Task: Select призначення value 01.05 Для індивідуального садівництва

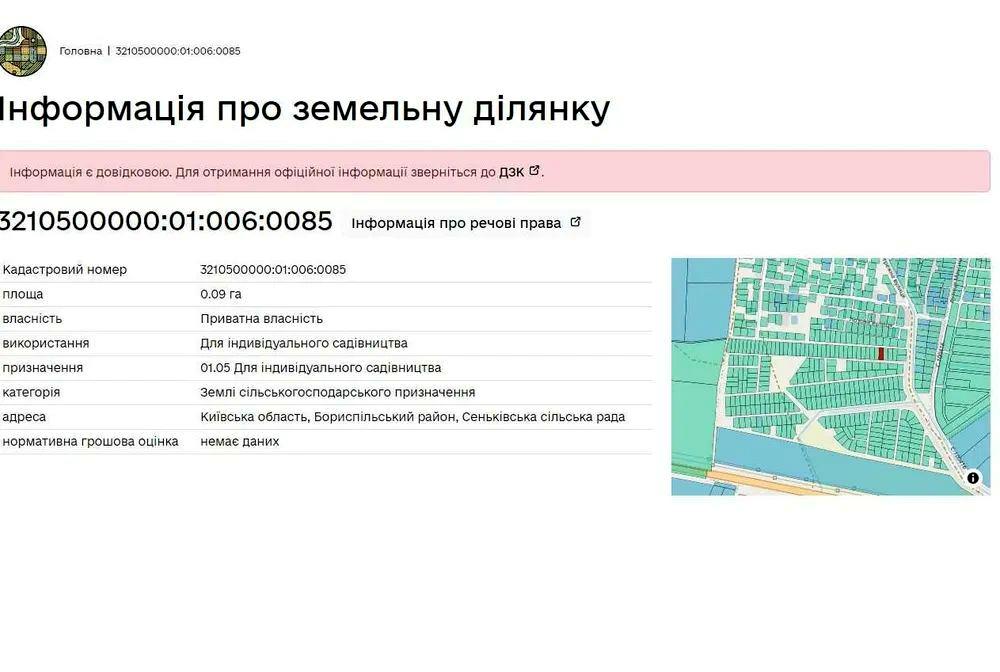Action: [x=321, y=368]
